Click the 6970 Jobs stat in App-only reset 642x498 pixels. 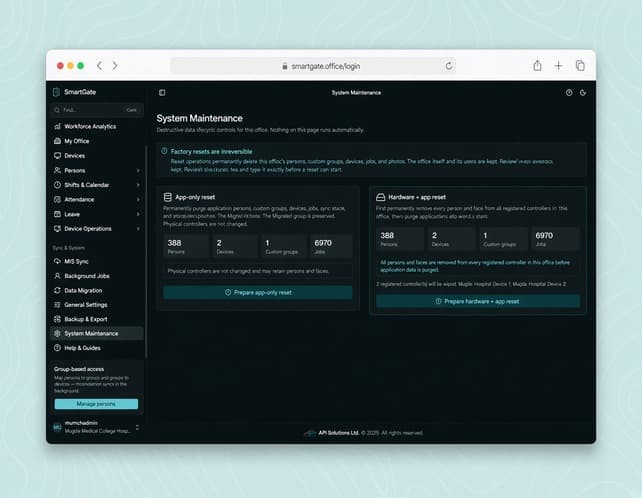point(331,246)
